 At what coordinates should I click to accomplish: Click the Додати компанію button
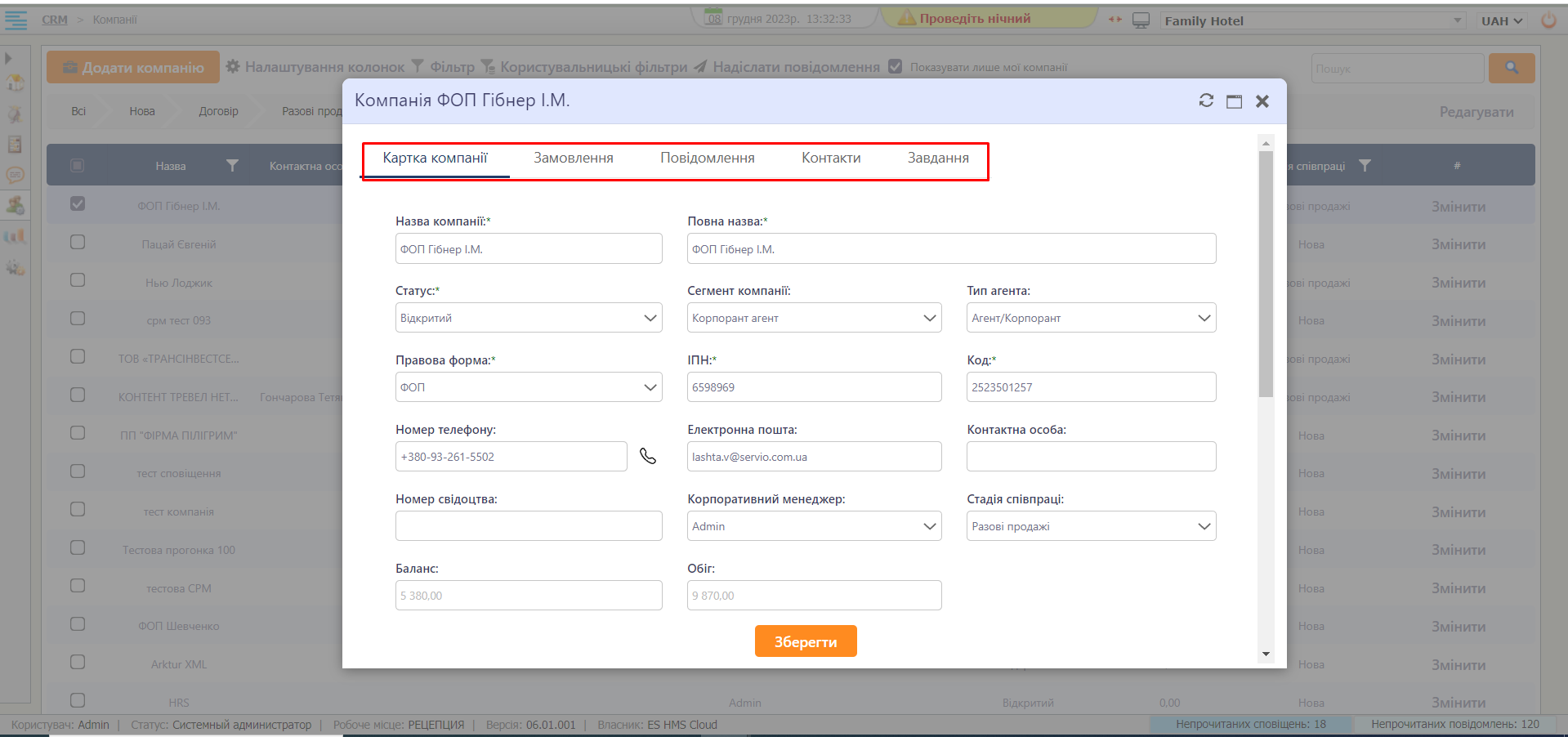click(133, 68)
